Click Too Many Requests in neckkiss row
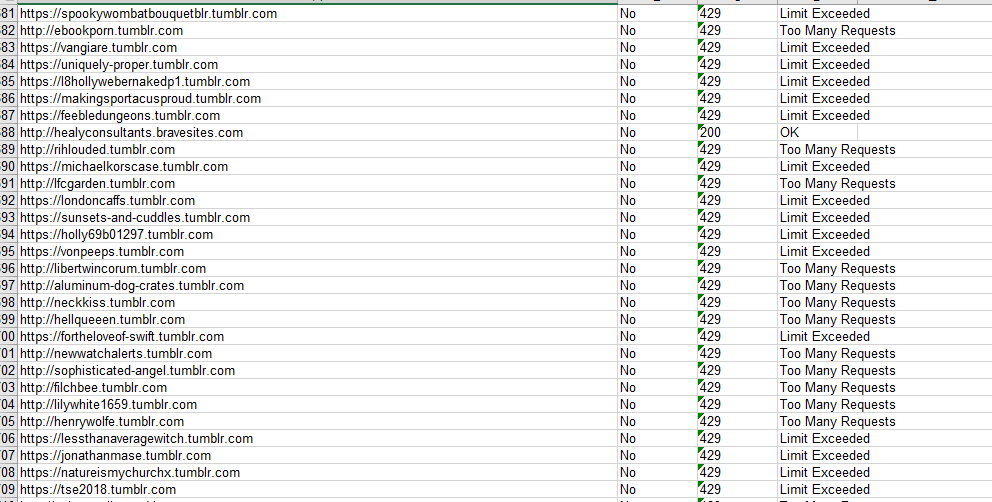The image size is (992, 502). coord(838,303)
